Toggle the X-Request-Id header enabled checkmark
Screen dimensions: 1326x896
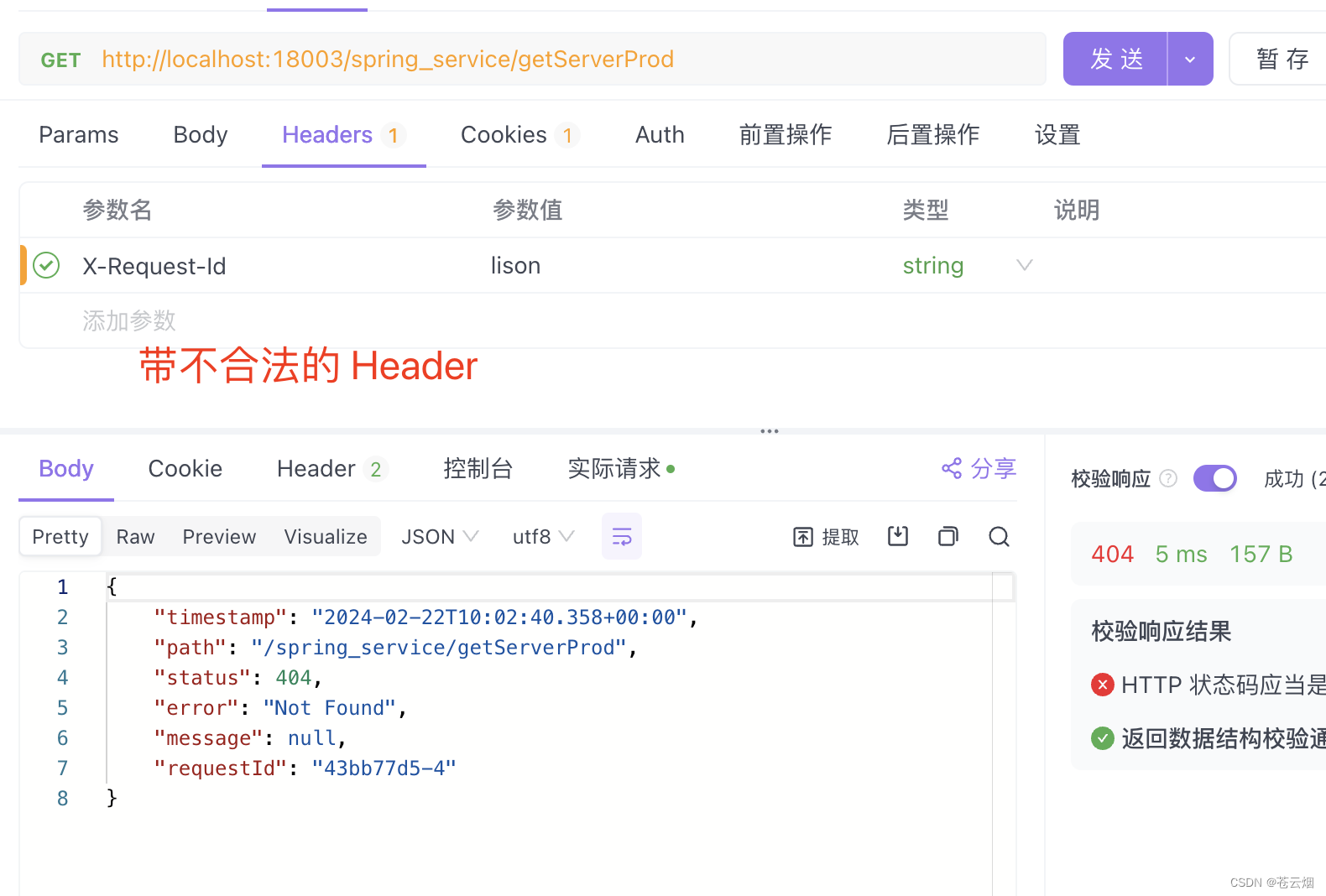tap(46, 265)
